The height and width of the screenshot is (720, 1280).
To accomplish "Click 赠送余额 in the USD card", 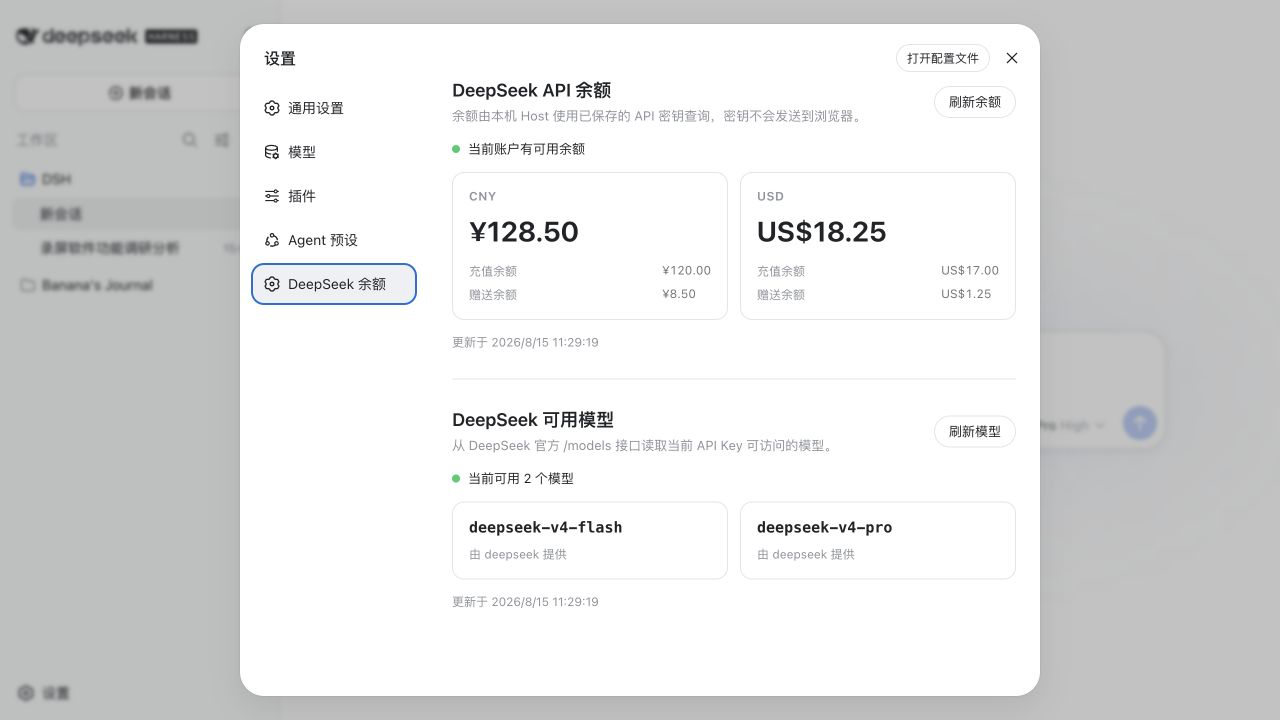I will 781,295.
